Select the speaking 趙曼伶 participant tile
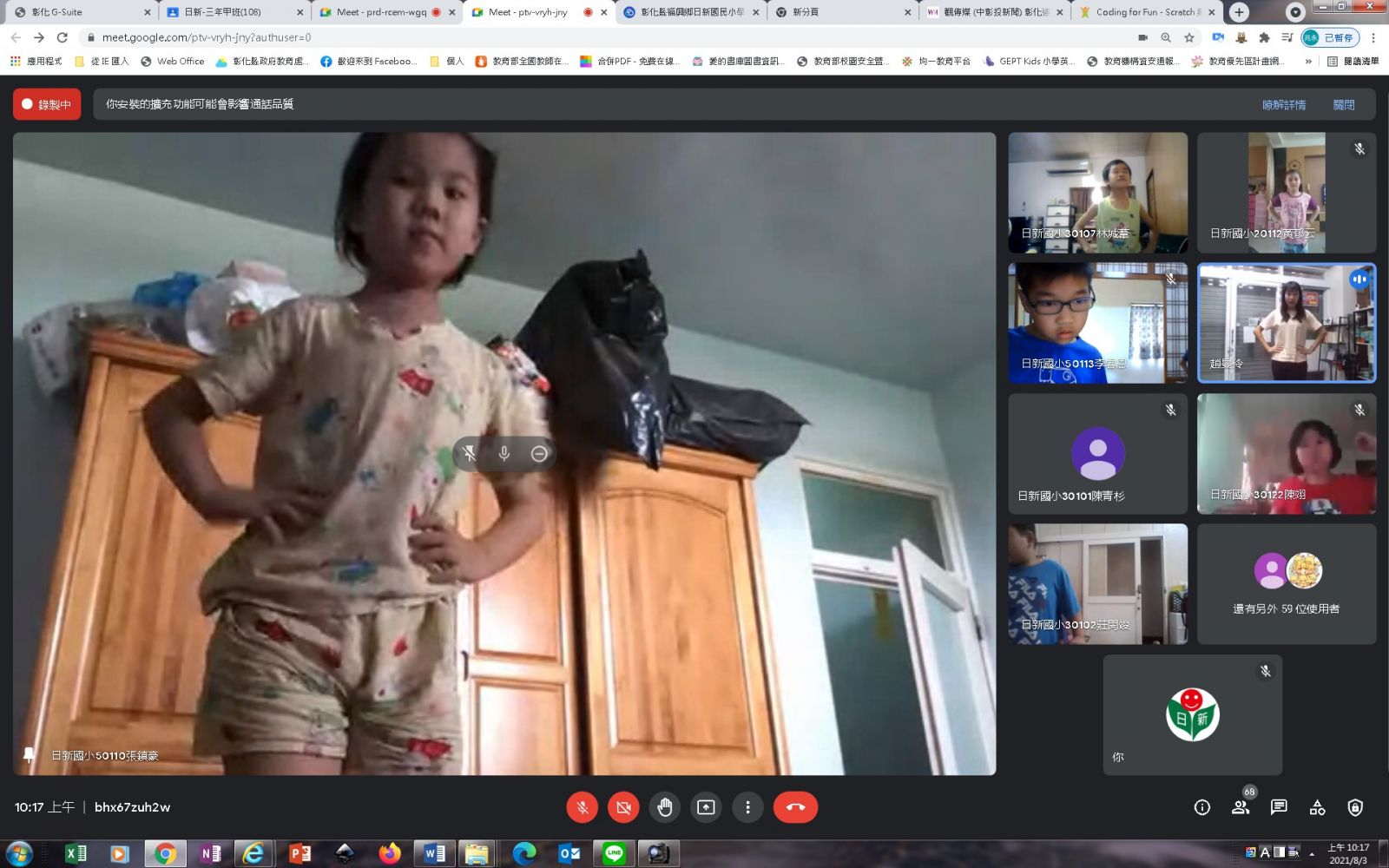This screenshot has width=1389, height=868. (x=1287, y=323)
